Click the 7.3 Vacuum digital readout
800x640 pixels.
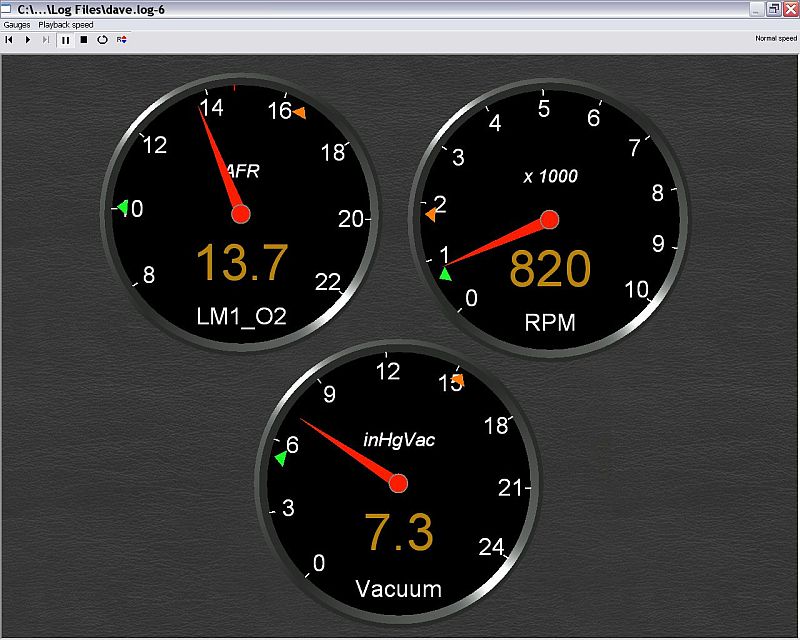(399, 532)
